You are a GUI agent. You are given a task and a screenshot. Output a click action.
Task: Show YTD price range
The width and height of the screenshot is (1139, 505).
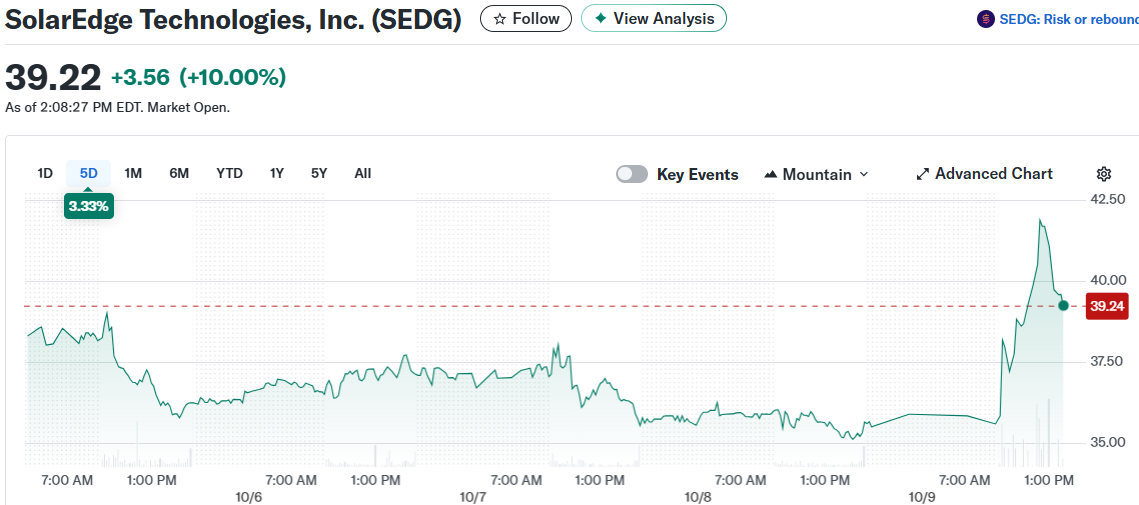coord(229,173)
